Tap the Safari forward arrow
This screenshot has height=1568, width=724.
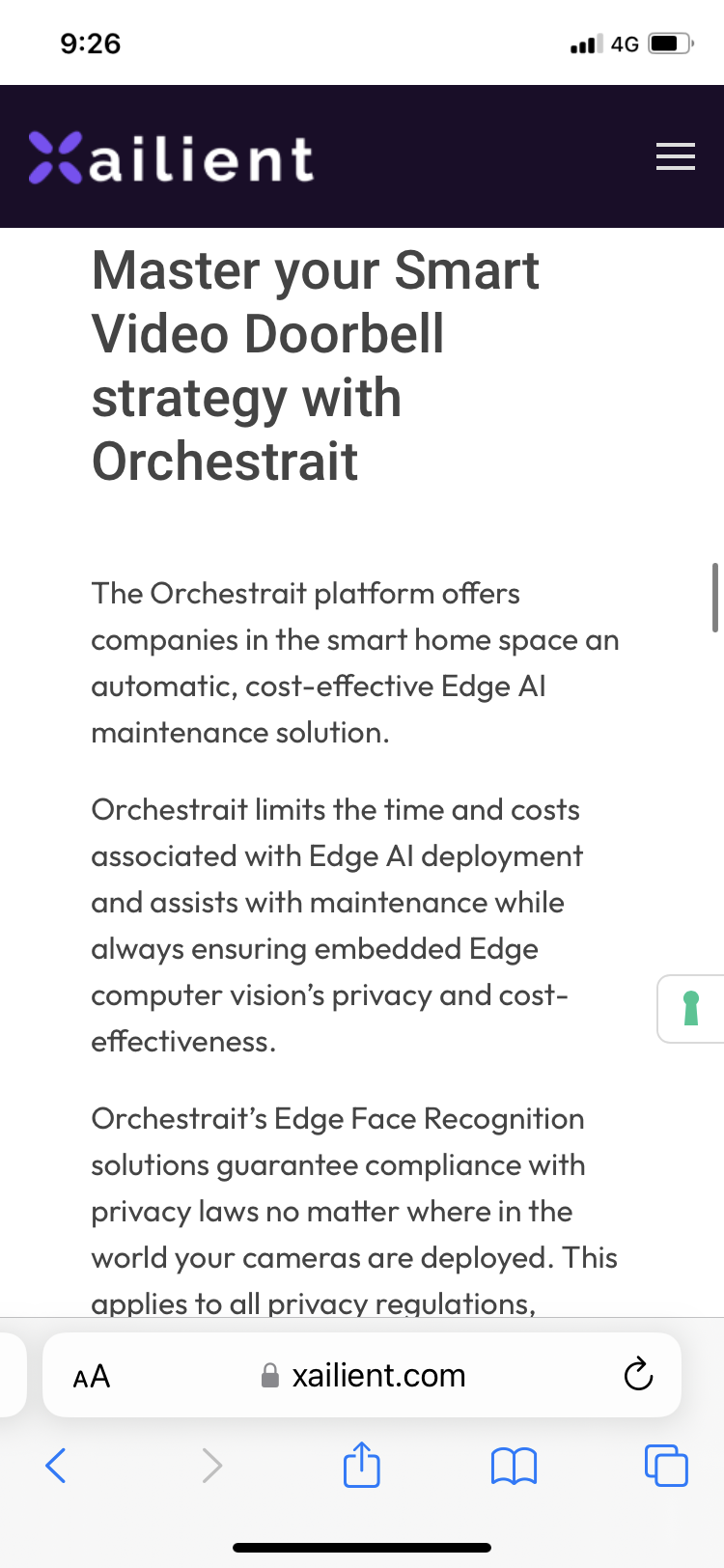[x=212, y=1465]
